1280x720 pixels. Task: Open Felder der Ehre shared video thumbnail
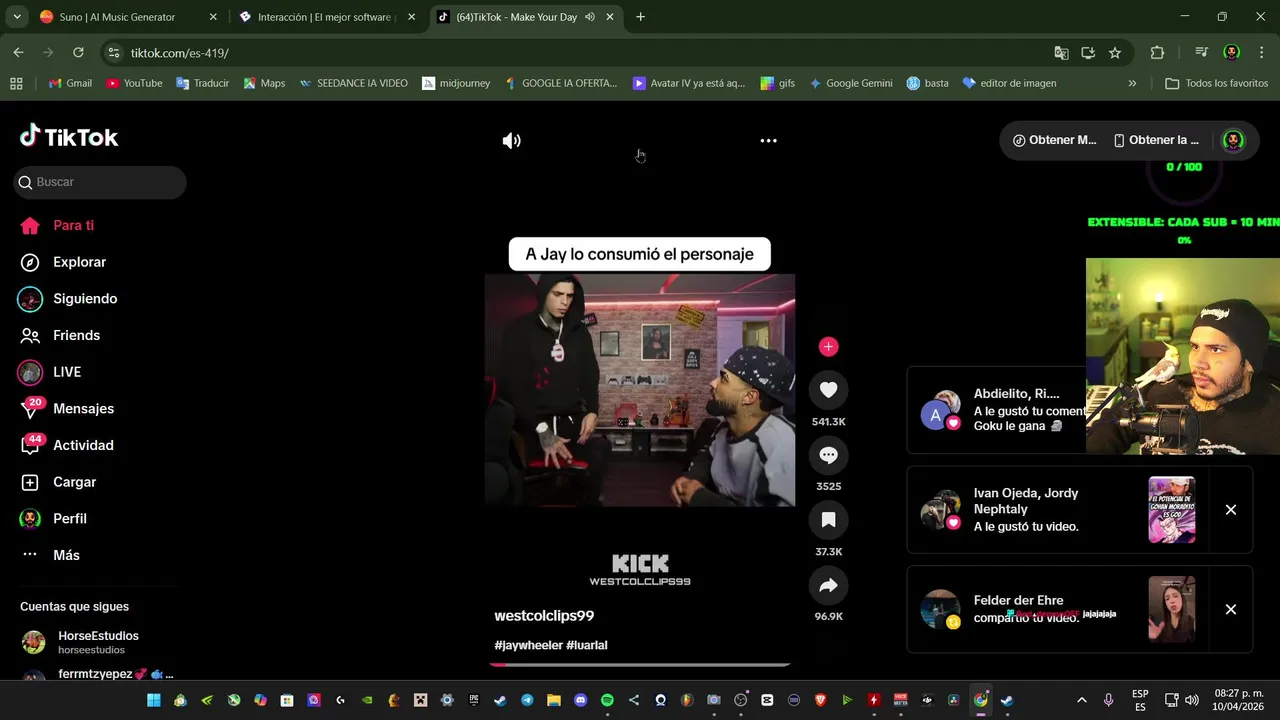click(1172, 609)
